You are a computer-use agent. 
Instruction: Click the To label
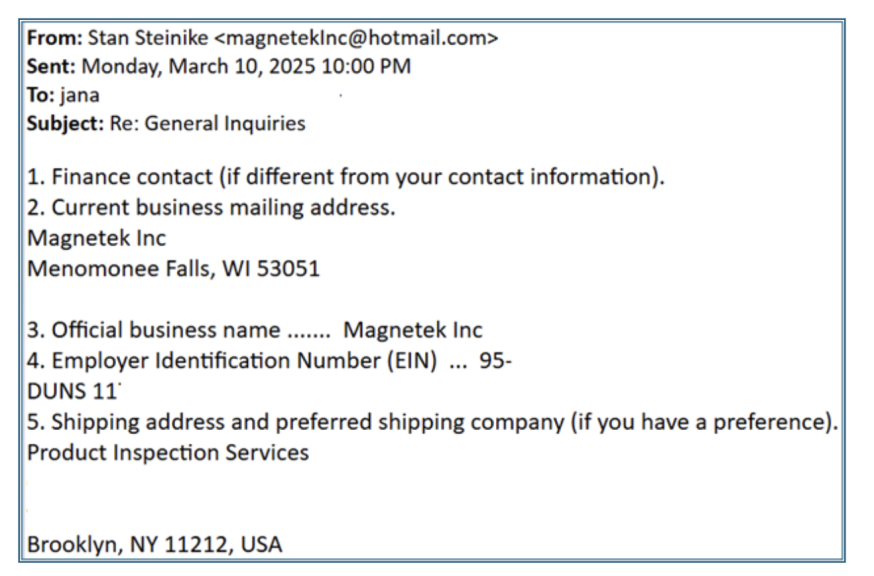tap(41, 95)
